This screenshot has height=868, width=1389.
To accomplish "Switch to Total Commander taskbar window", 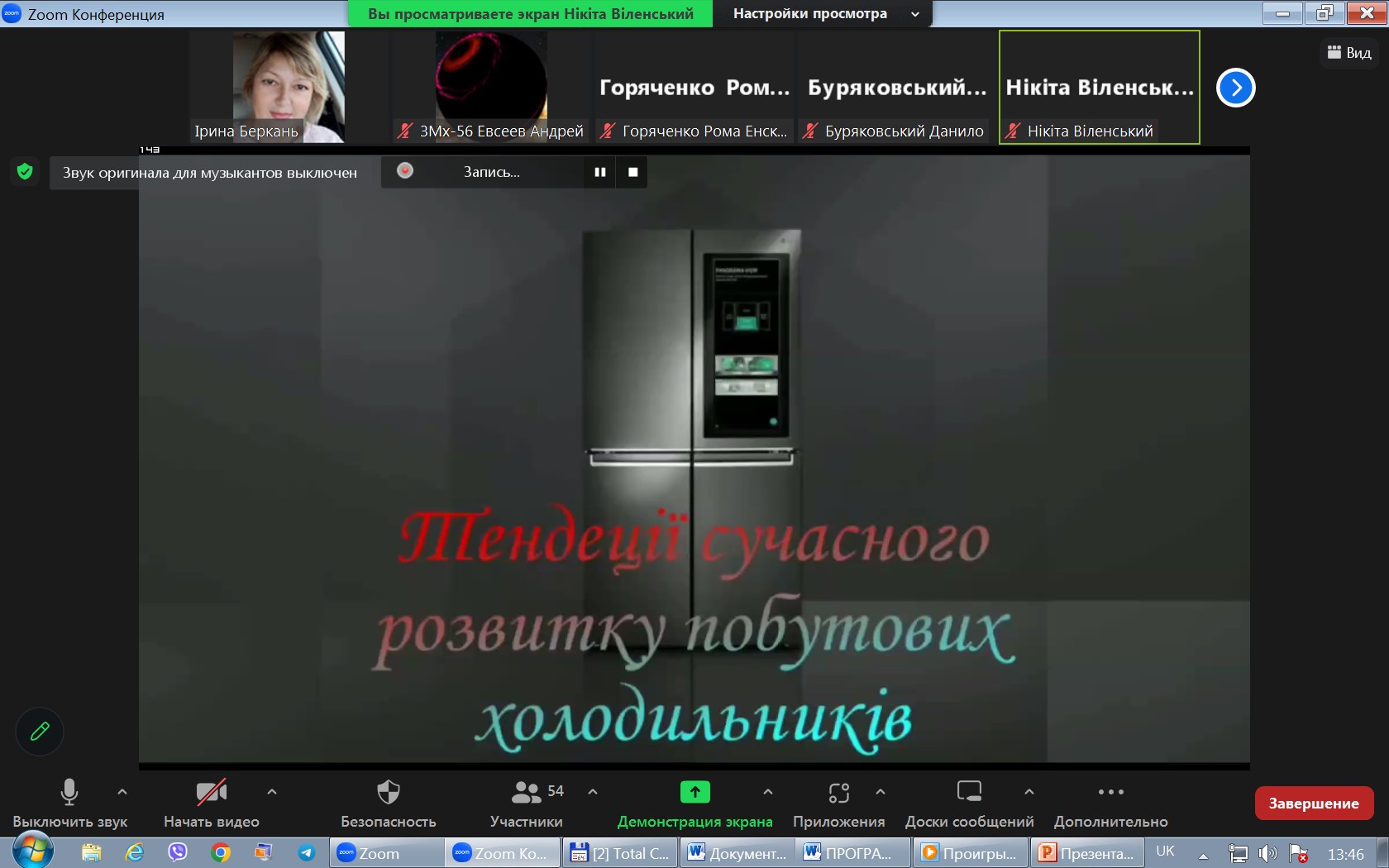I will (x=620, y=852).
